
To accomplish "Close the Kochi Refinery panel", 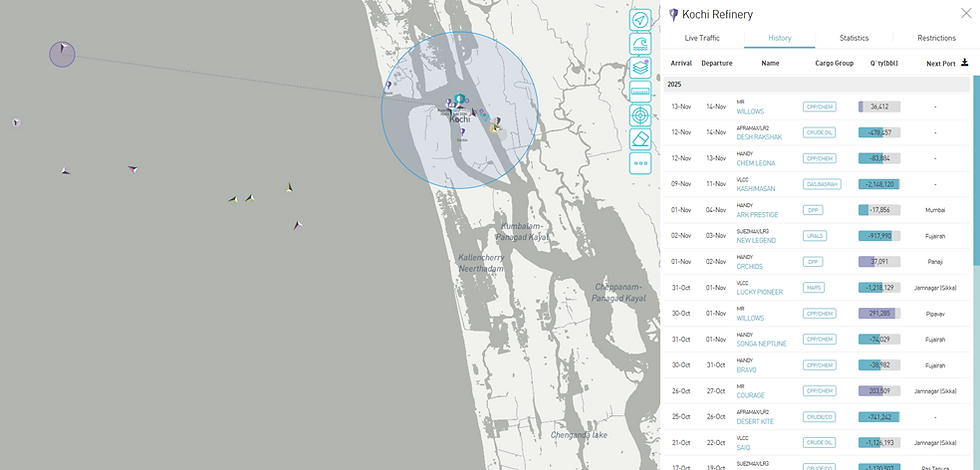I will pos(966,13).
